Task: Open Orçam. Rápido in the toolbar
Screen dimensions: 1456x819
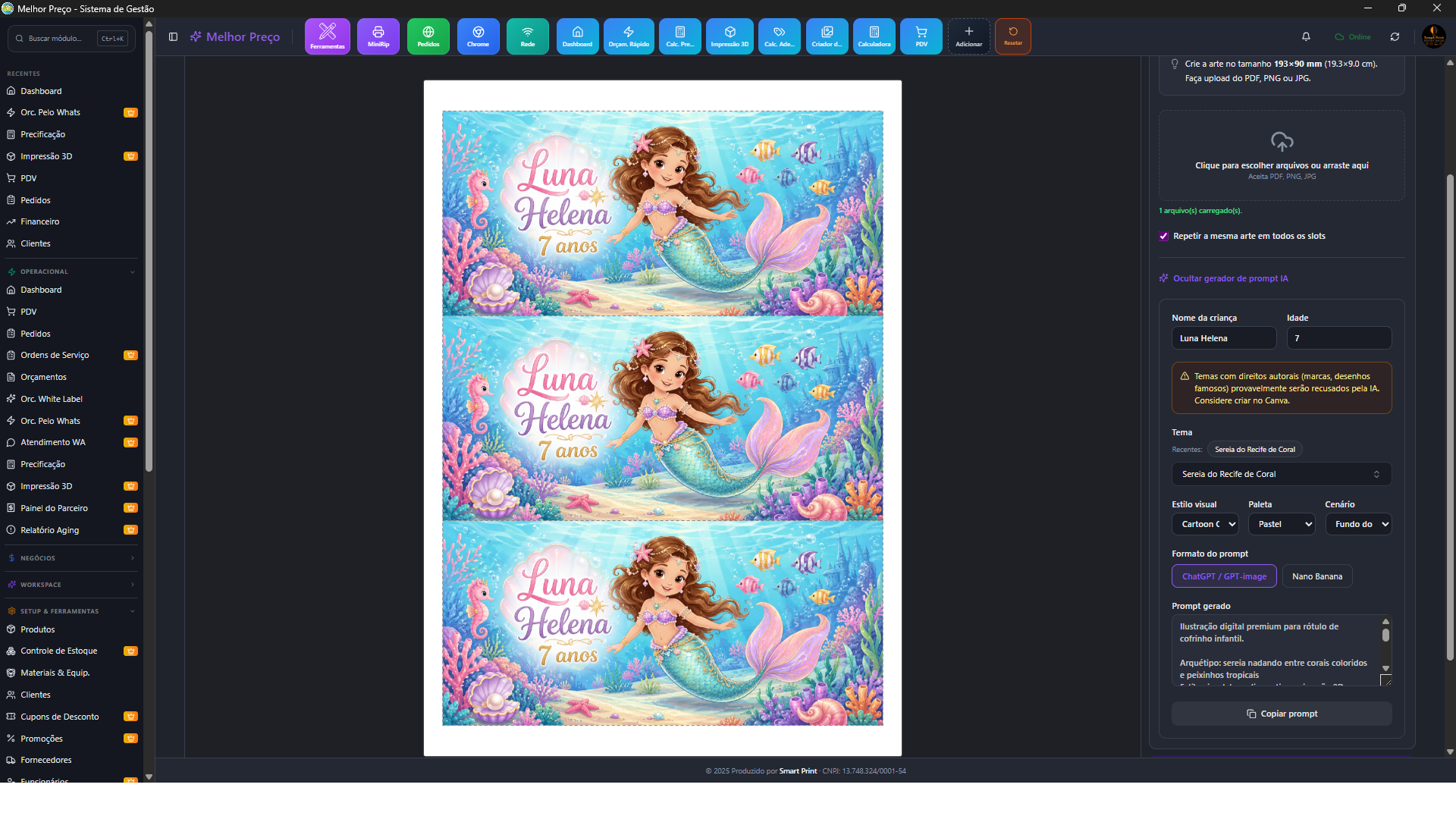Action: point(629,36)
